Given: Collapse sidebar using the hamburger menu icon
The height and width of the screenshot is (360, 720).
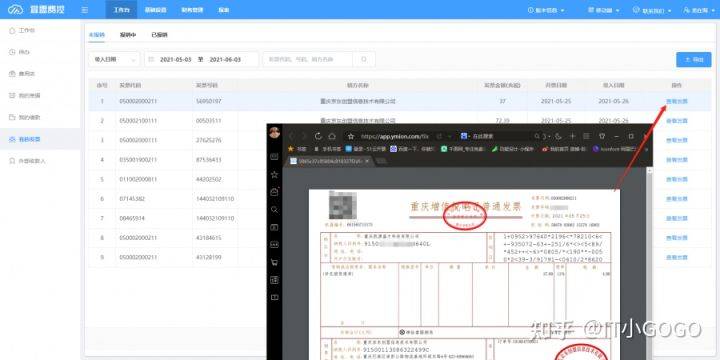Looking at the screenshot, I should point(84,10).
